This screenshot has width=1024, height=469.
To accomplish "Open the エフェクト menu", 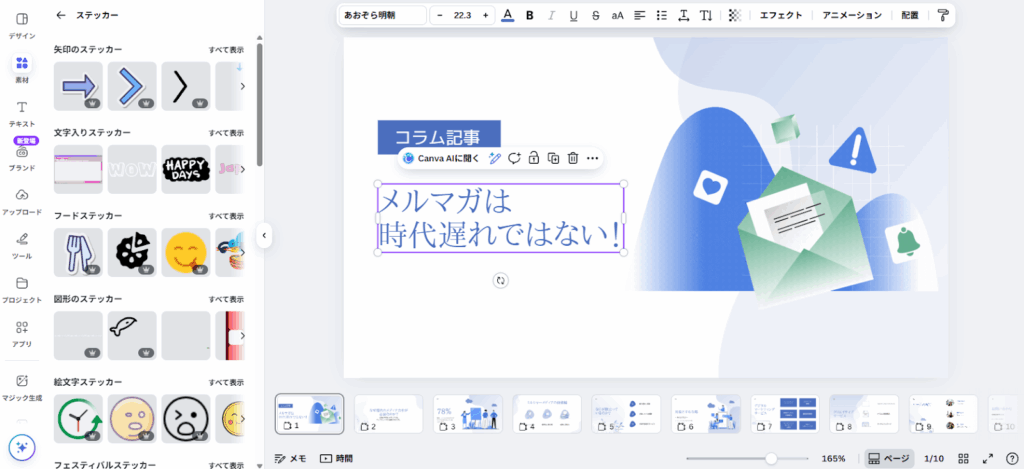I will pos(780,15).
